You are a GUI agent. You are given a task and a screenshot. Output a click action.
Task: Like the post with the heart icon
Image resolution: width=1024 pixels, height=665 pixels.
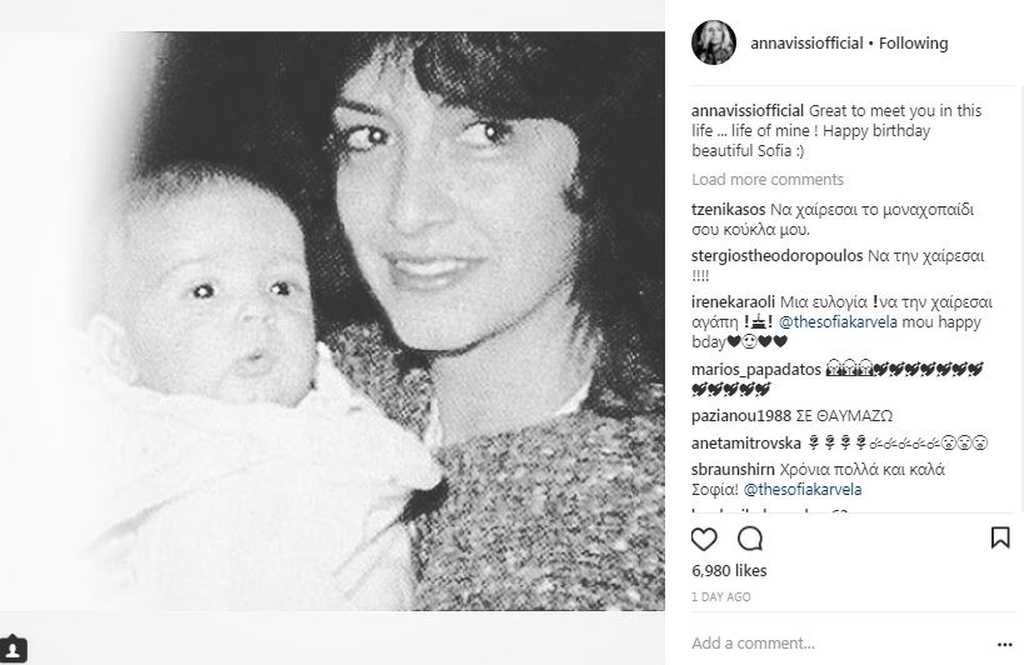point(703,539)
